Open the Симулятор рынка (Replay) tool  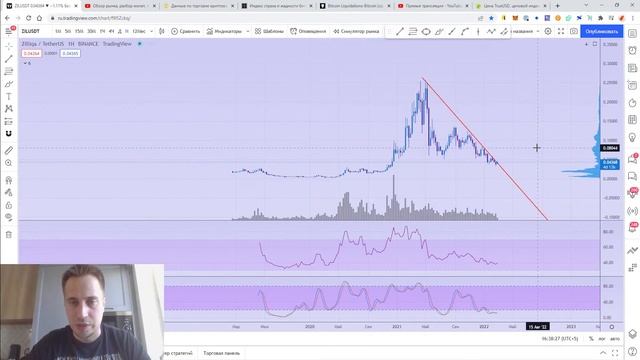tap(356, 31)
